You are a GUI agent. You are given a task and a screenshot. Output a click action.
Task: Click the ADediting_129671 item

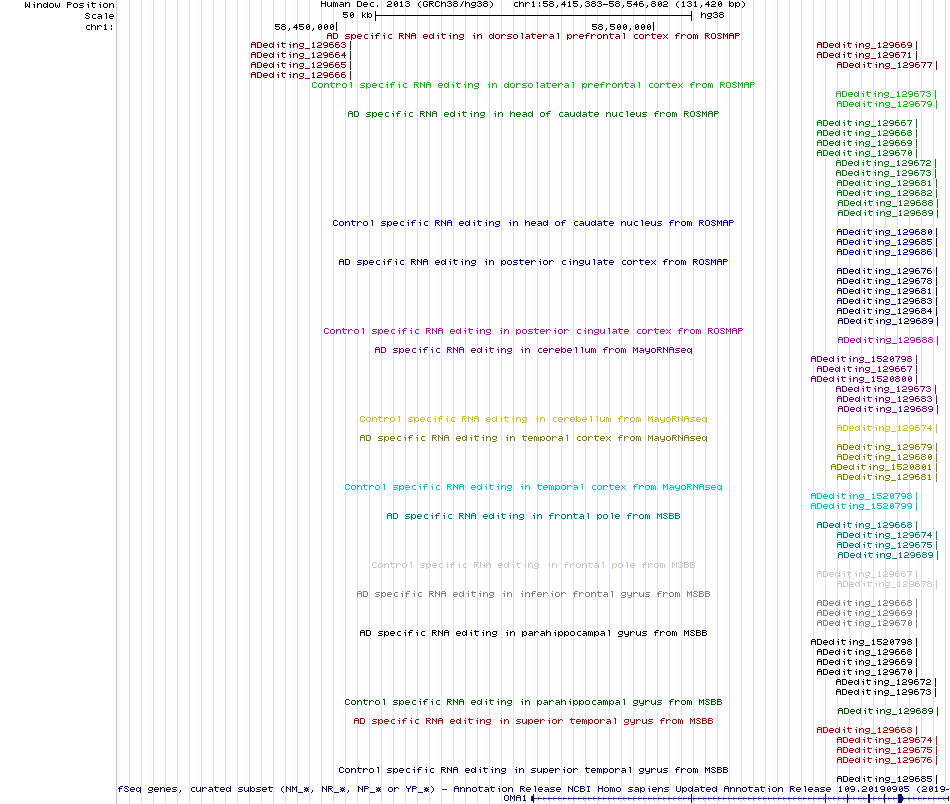click(x=864, y=55)
